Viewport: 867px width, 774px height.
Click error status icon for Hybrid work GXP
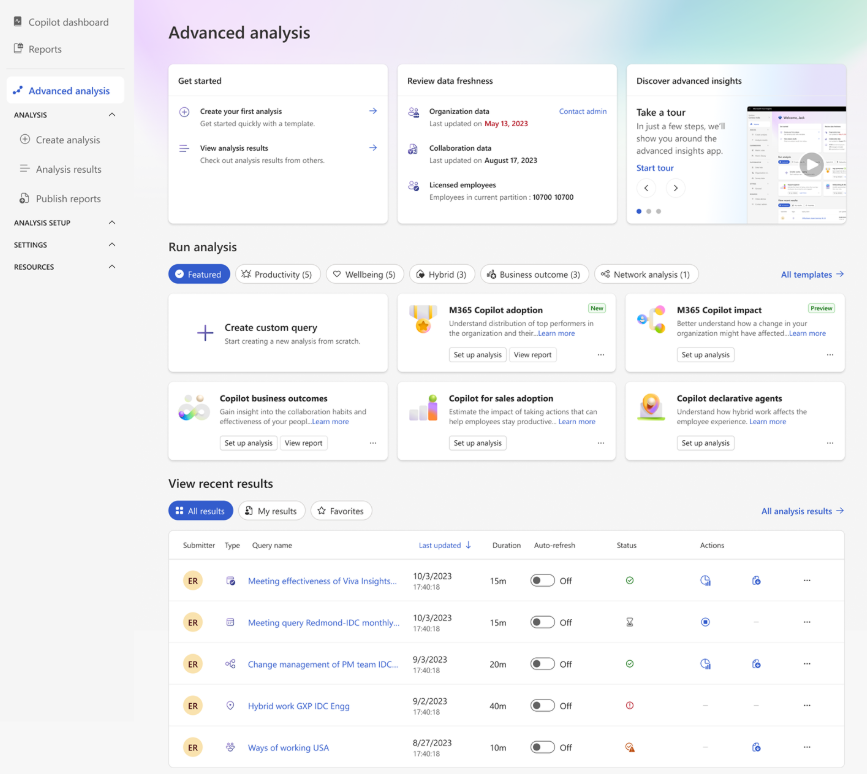click(630, 705)
